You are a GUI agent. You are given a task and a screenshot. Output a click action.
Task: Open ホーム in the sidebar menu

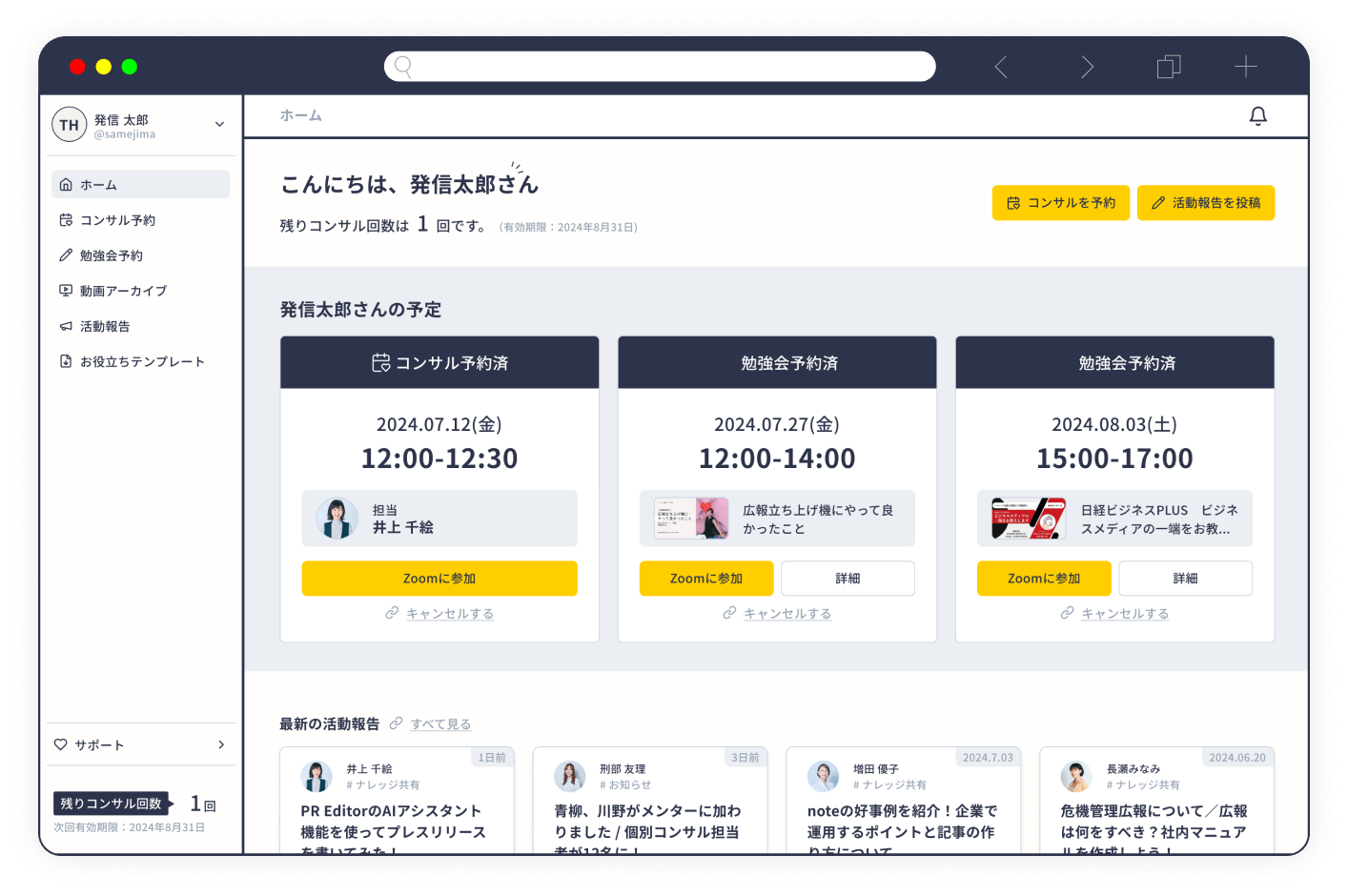point(141,185)
